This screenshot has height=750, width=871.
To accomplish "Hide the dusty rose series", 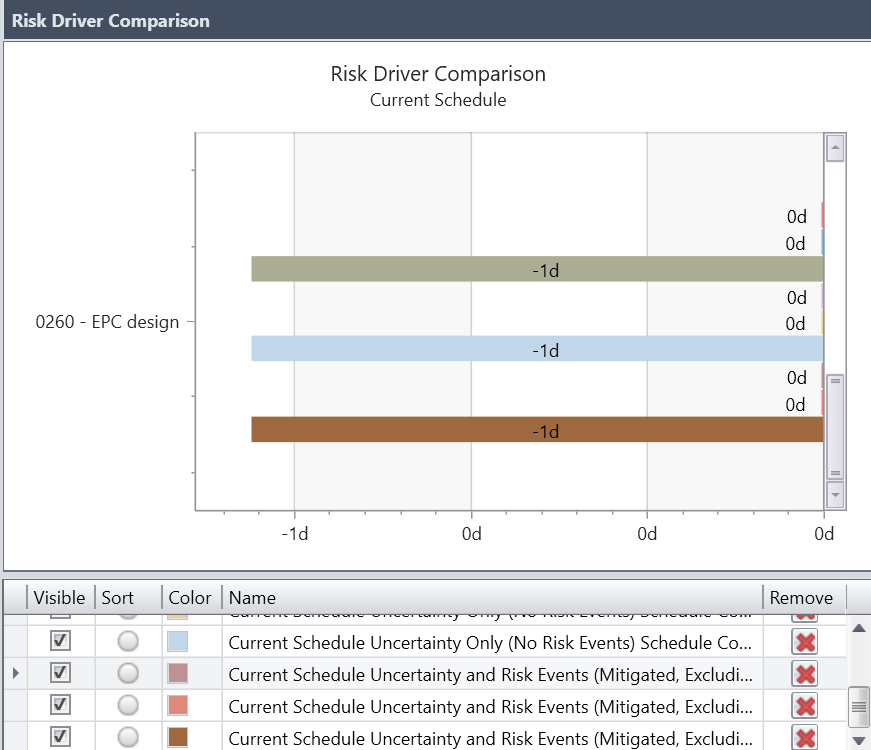I will pyautogui.click(x=60, y=673).
